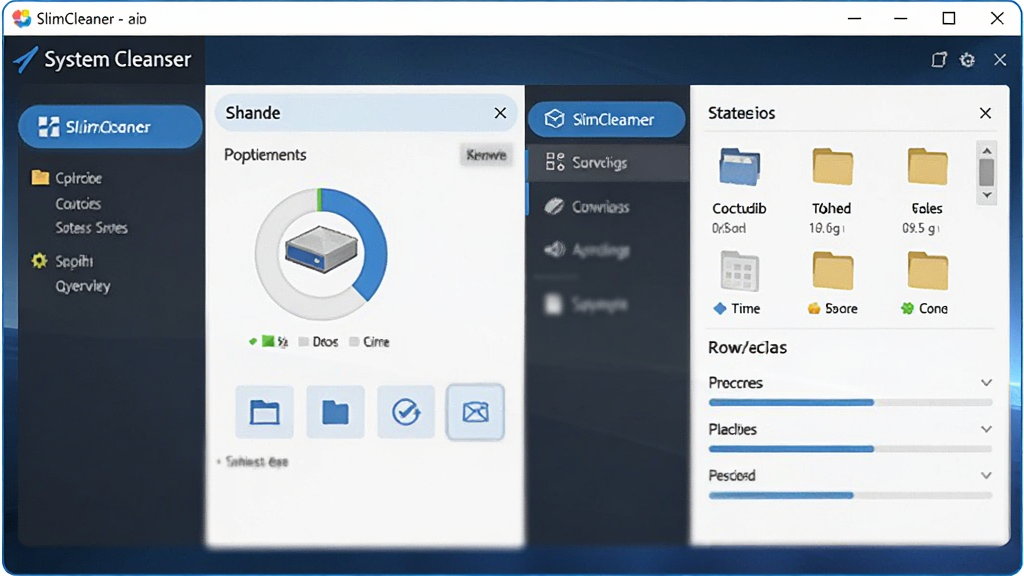Click the Row/eclas heading

747,347
